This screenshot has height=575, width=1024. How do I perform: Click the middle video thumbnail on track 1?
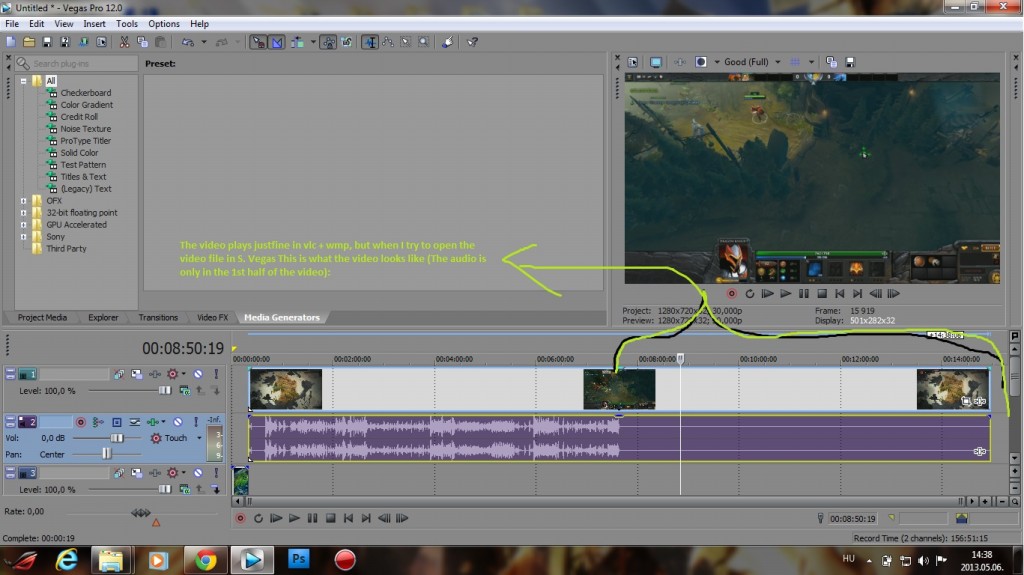pyautogui.click(x=619, y=389)
